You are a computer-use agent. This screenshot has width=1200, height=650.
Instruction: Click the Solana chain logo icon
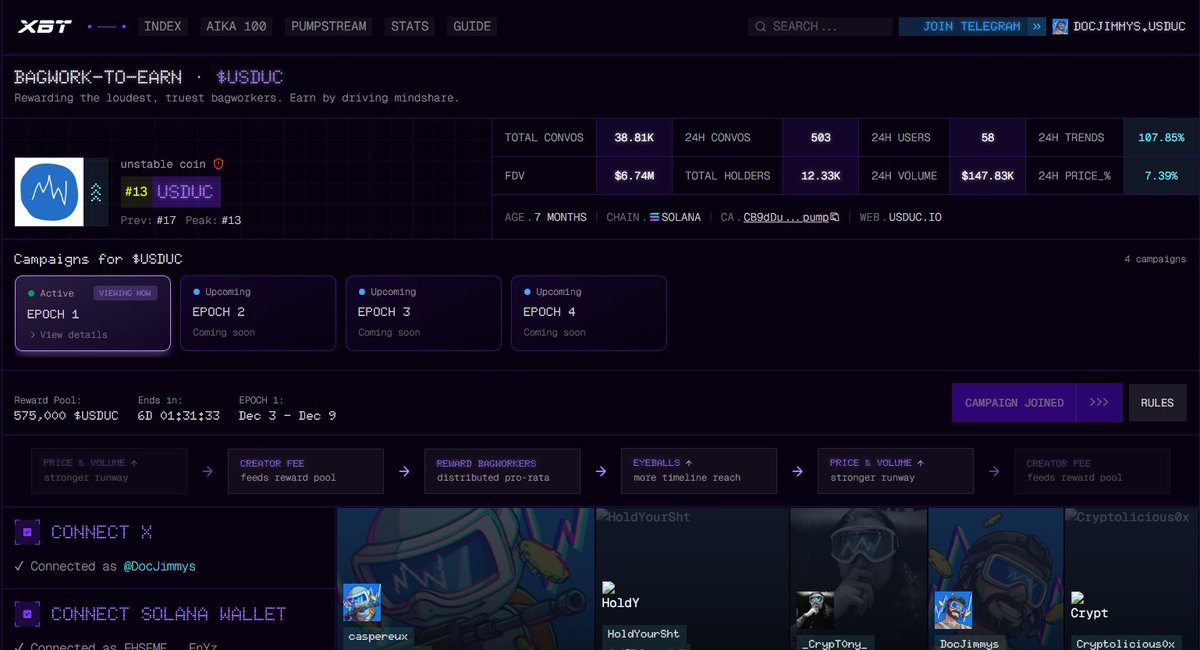655,217
